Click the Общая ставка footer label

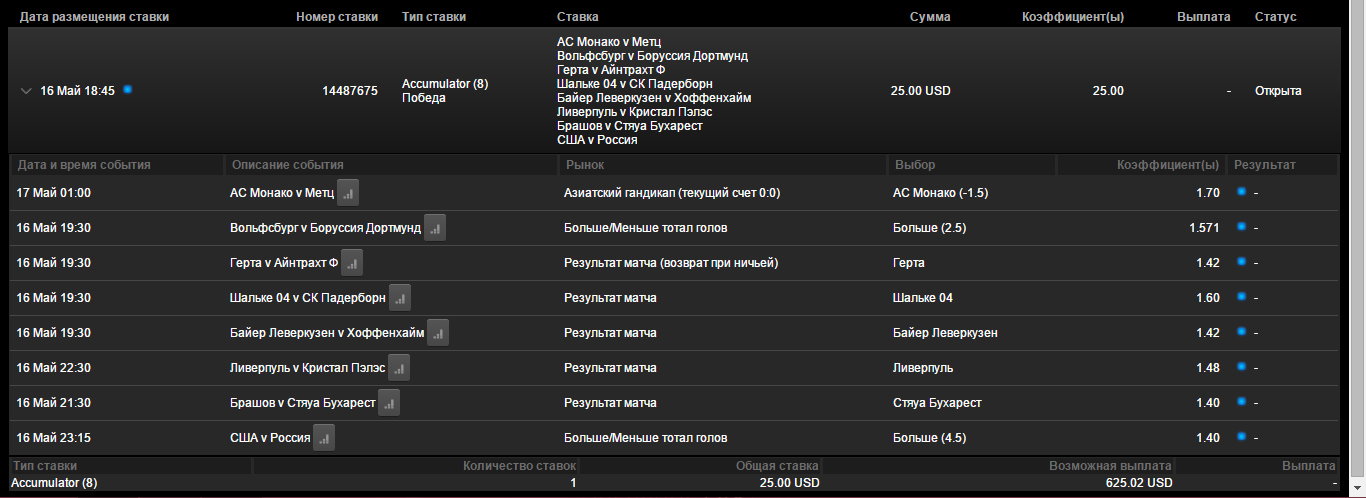[x=777, y=466]
